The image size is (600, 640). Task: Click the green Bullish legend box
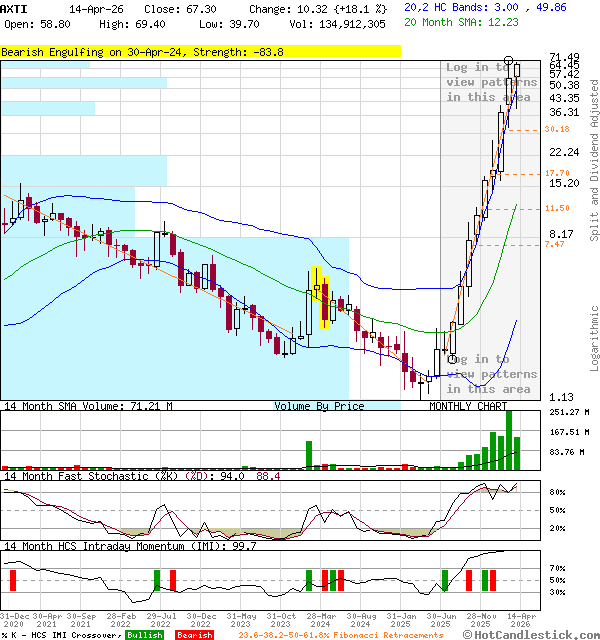click(144, 635)
